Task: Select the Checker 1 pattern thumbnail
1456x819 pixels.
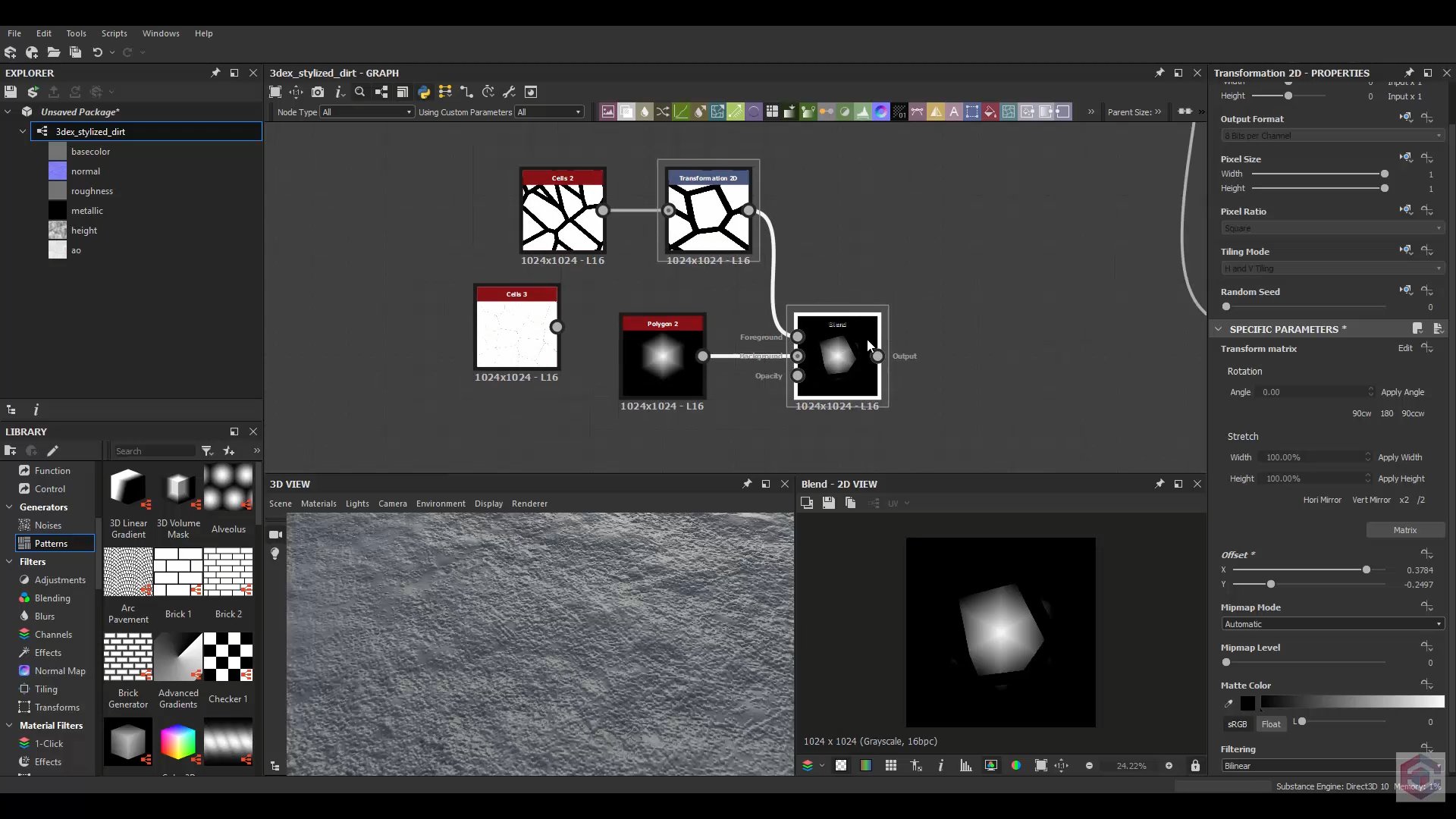Action: [228, 657]
